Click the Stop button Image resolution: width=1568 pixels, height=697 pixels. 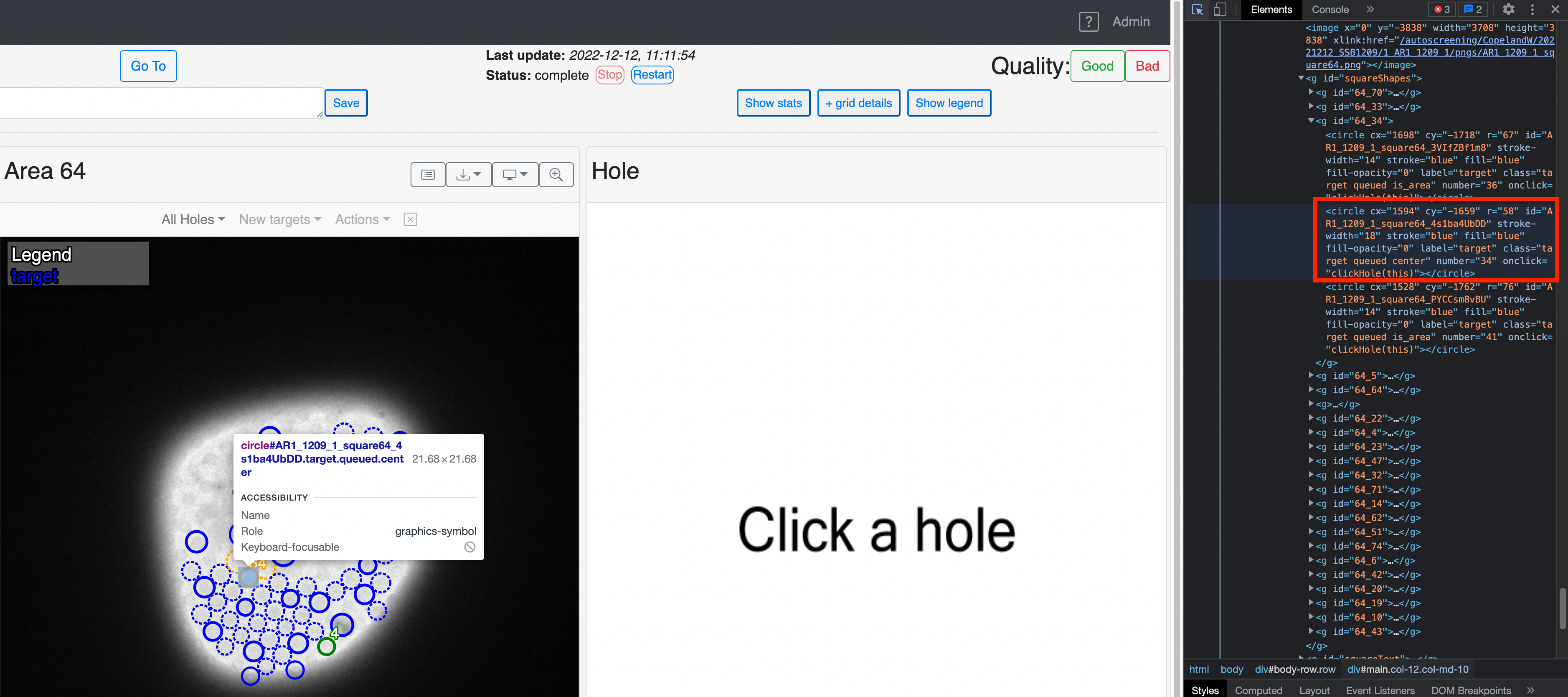tap(609, 75)
